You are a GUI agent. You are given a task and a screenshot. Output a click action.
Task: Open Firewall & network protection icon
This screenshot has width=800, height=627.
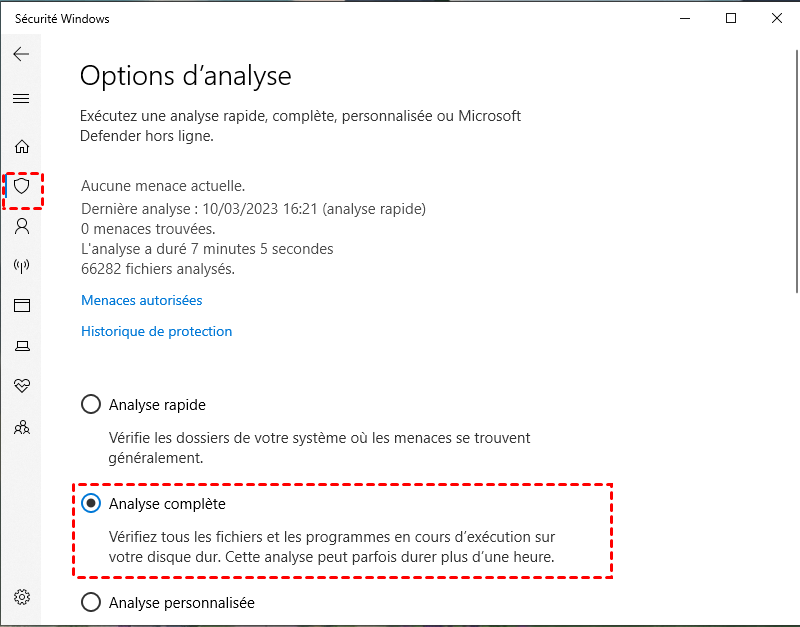tap(21, 266)
